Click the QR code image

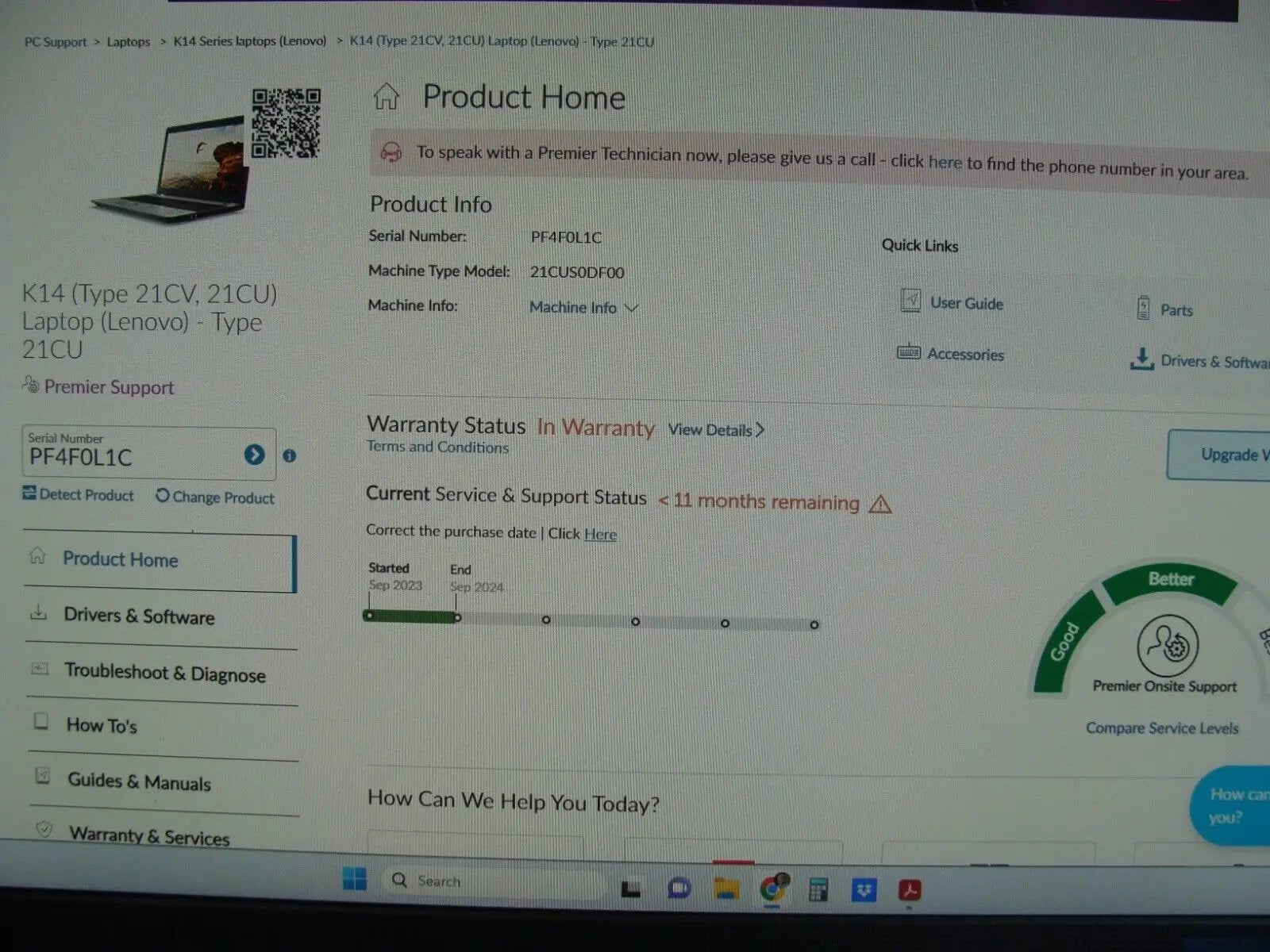[286, 123]
